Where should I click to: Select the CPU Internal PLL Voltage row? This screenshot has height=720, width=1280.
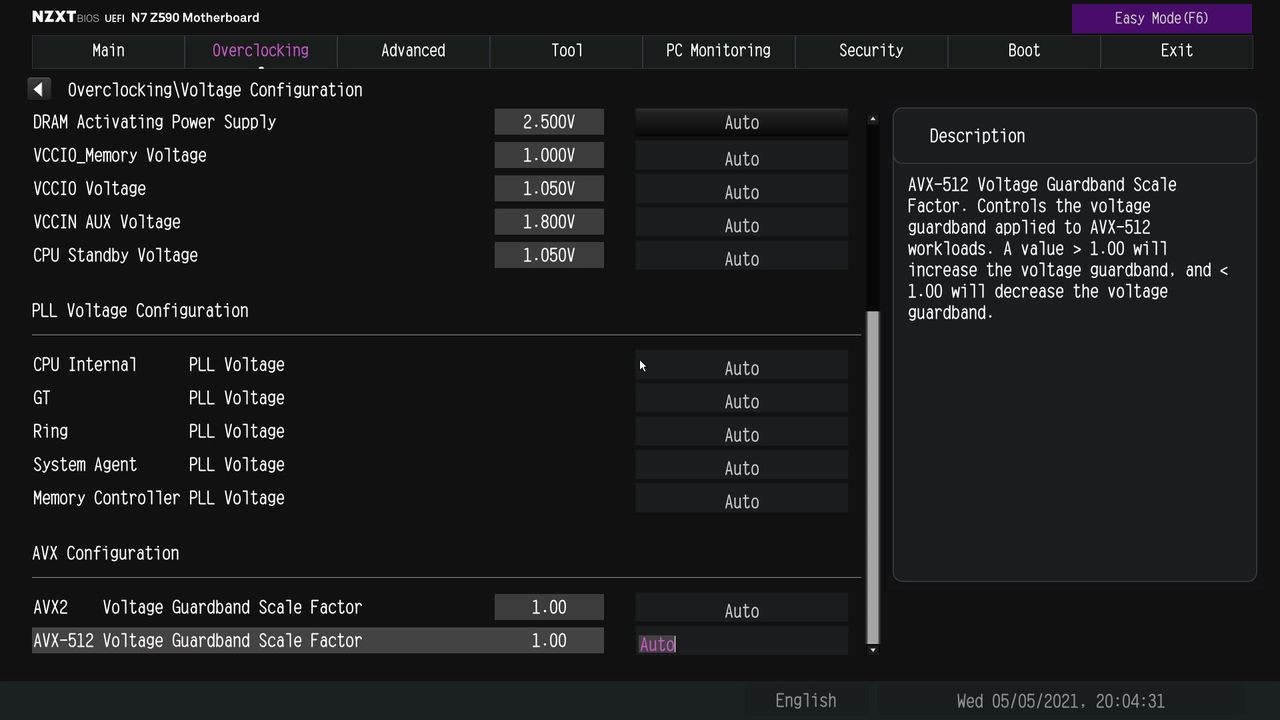click(159, 365)
